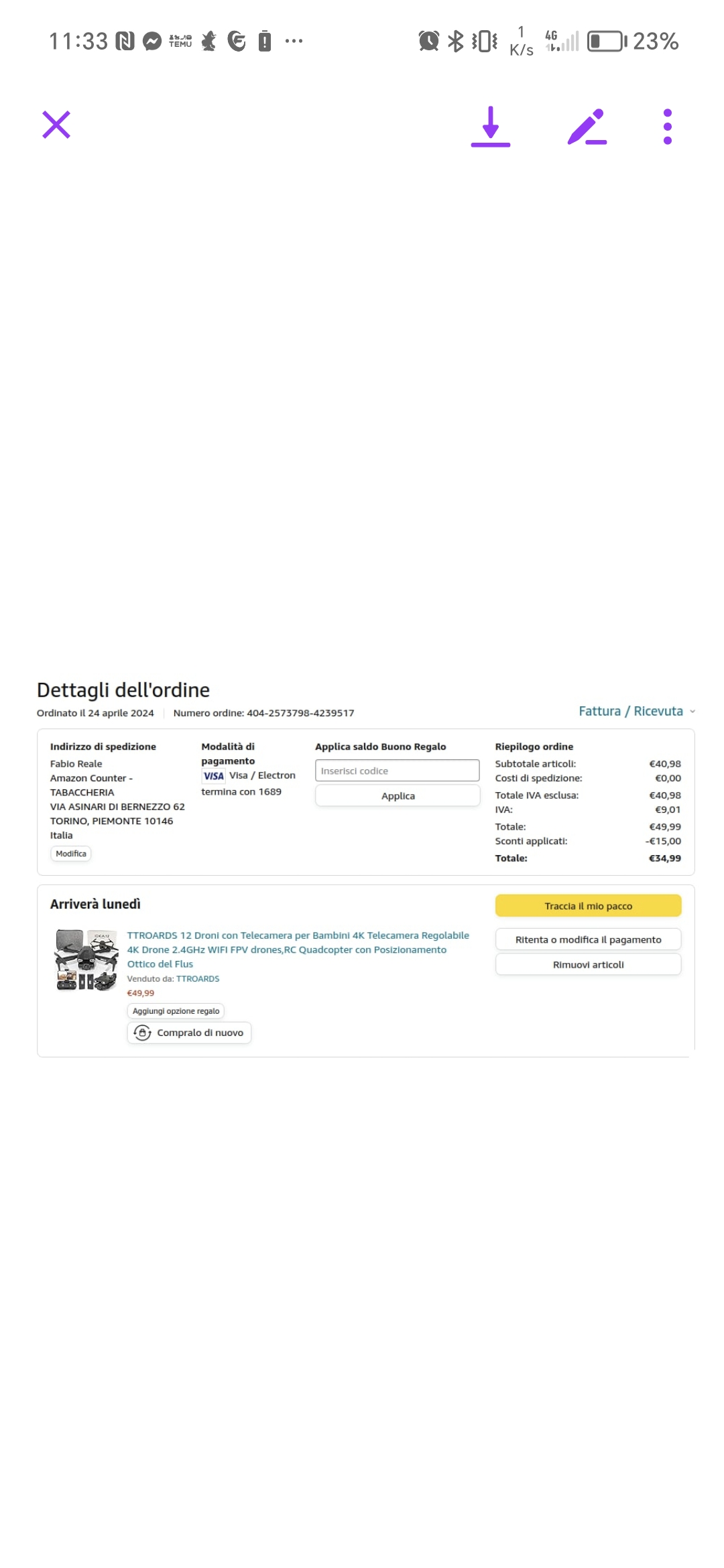Tap the Messenger notification icon
The image size is (724, 1568).
(x=153, y=42)
